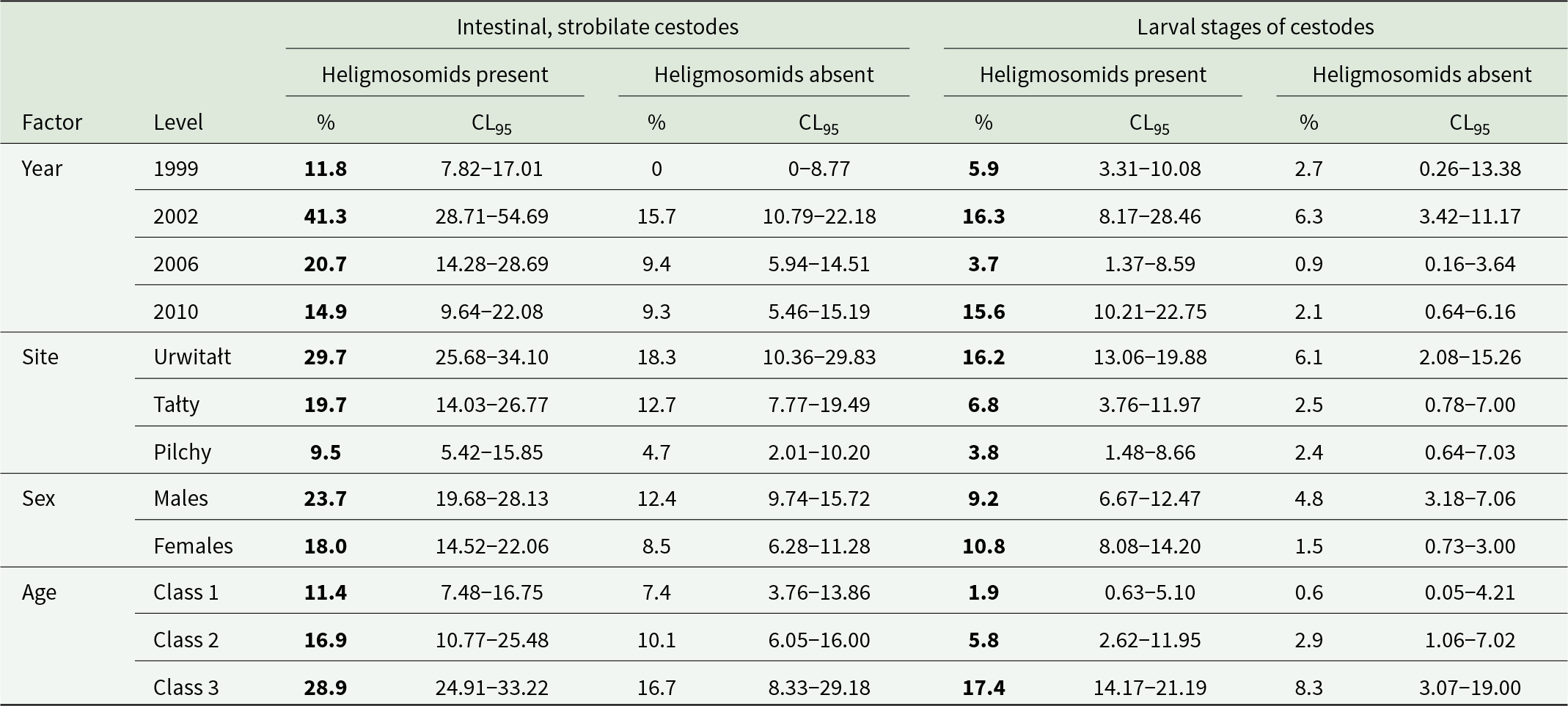Select the Pilchy site cell

click(183, 452)
